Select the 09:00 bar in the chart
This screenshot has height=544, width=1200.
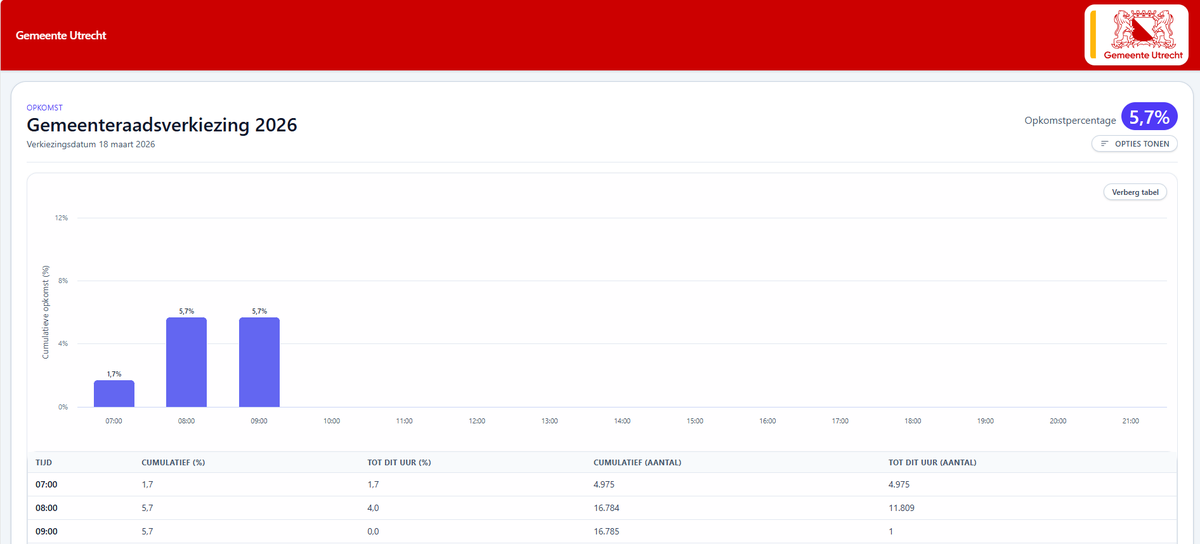(259, 362)
